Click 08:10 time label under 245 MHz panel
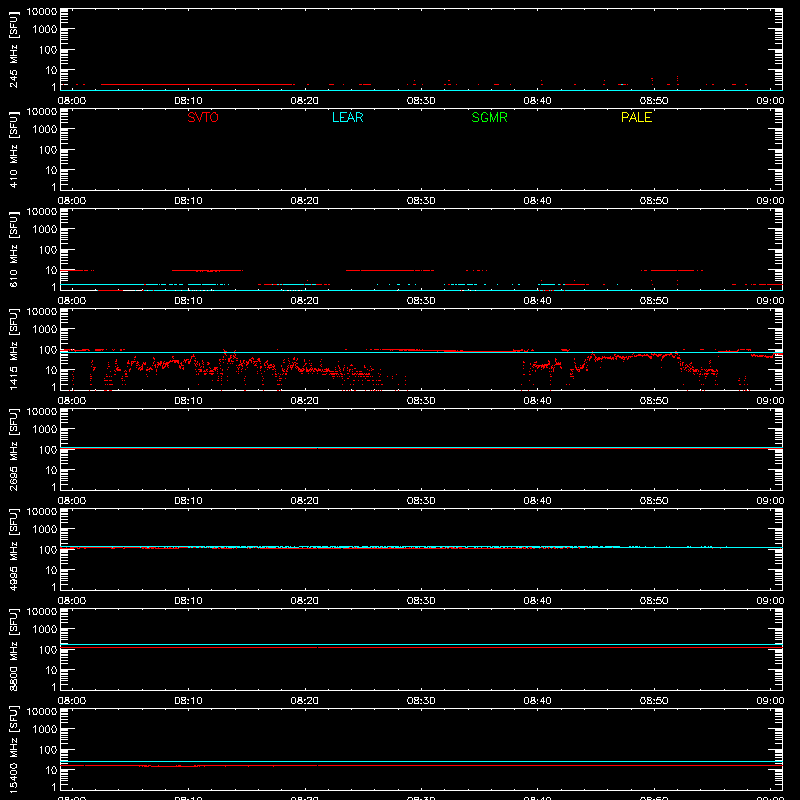This screenshot has height=800, width=800. (x=188, y=101)
